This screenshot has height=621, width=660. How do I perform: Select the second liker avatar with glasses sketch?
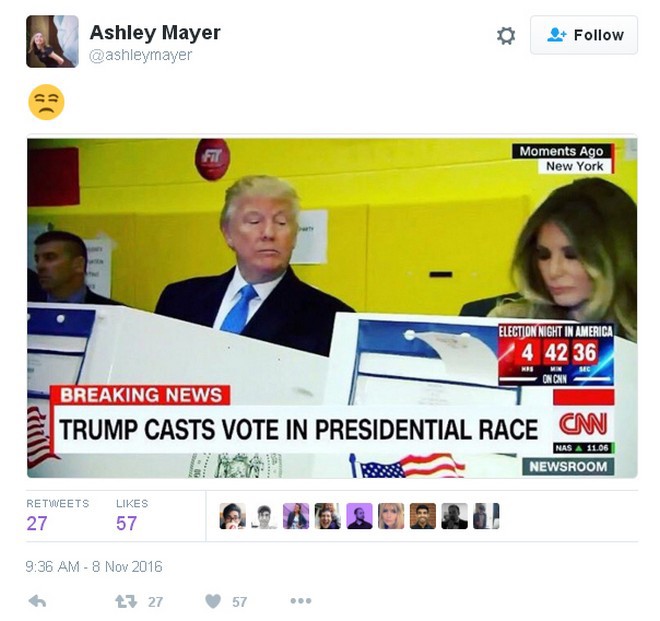pyautogui.click(x=264, y=516)
